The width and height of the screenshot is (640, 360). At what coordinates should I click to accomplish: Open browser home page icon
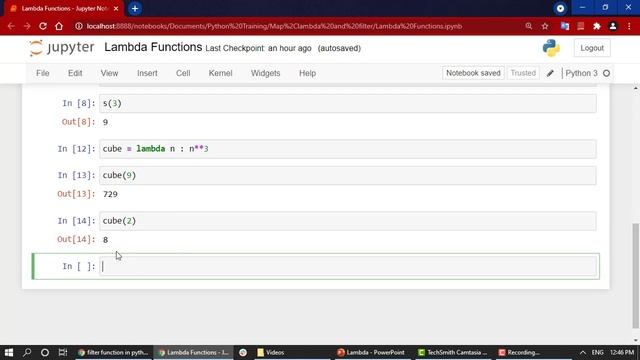tap(59, 26)
